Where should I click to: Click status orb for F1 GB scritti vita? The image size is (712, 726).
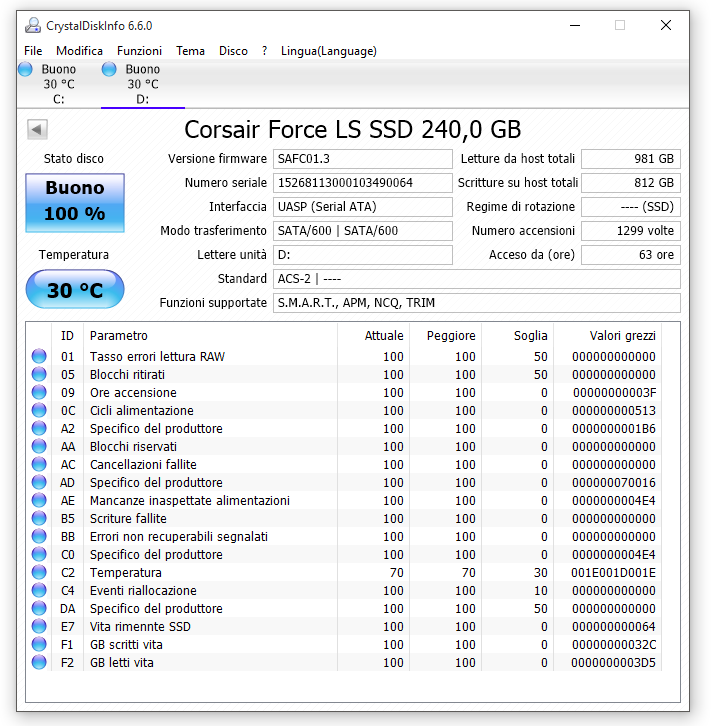tap(39, 644)
